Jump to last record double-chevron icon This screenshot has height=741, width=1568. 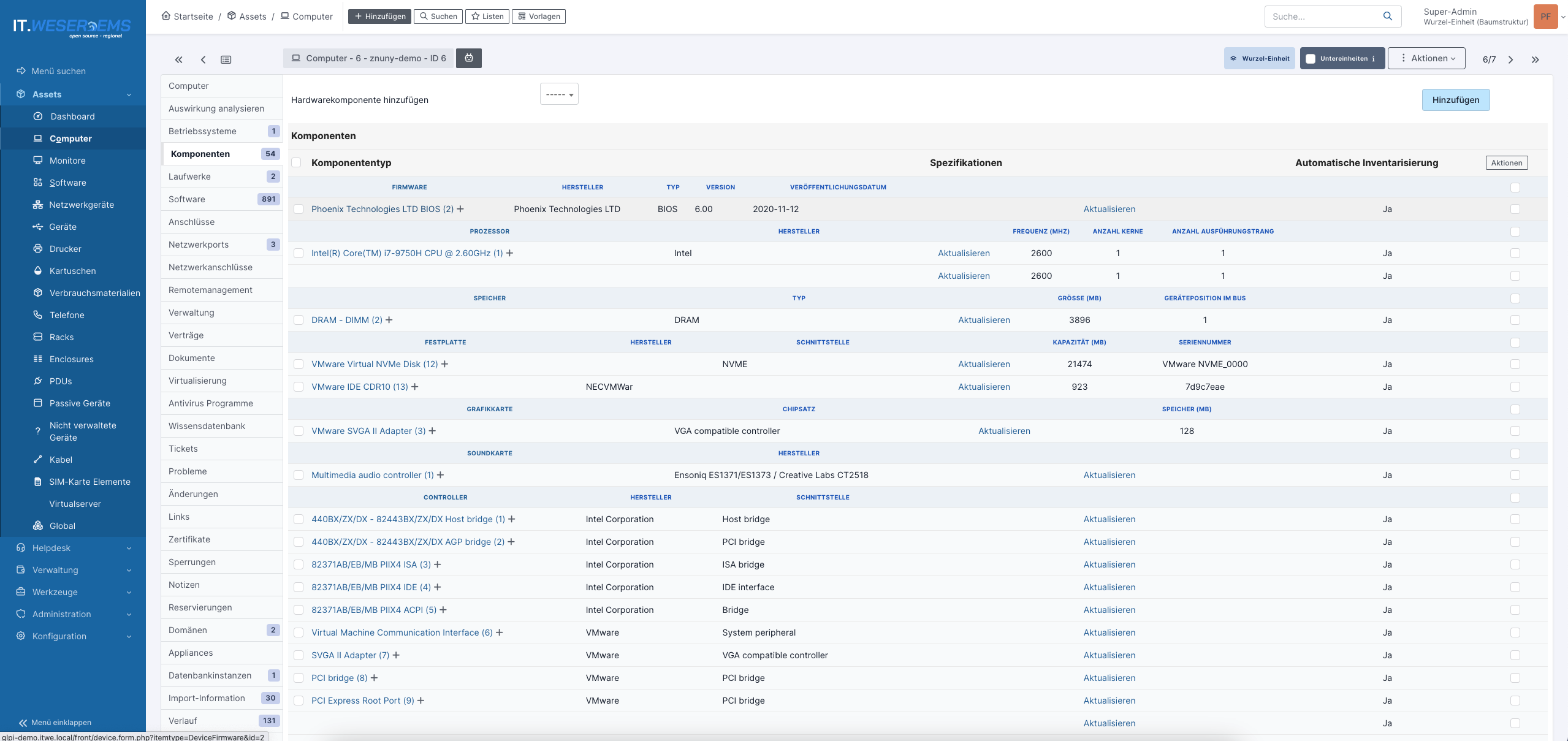1535,59
